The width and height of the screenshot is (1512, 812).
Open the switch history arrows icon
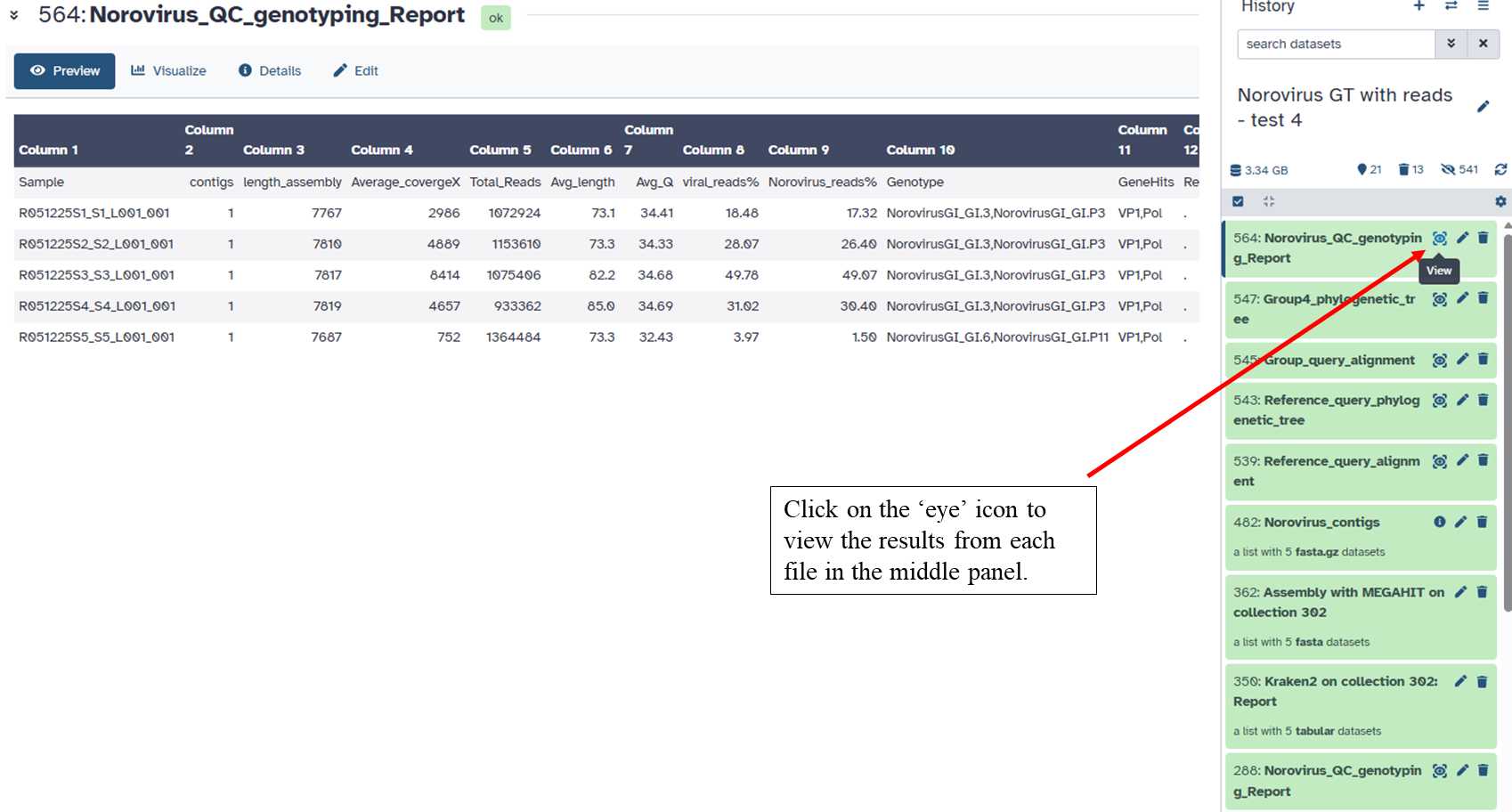click(x=1451, y=6)
